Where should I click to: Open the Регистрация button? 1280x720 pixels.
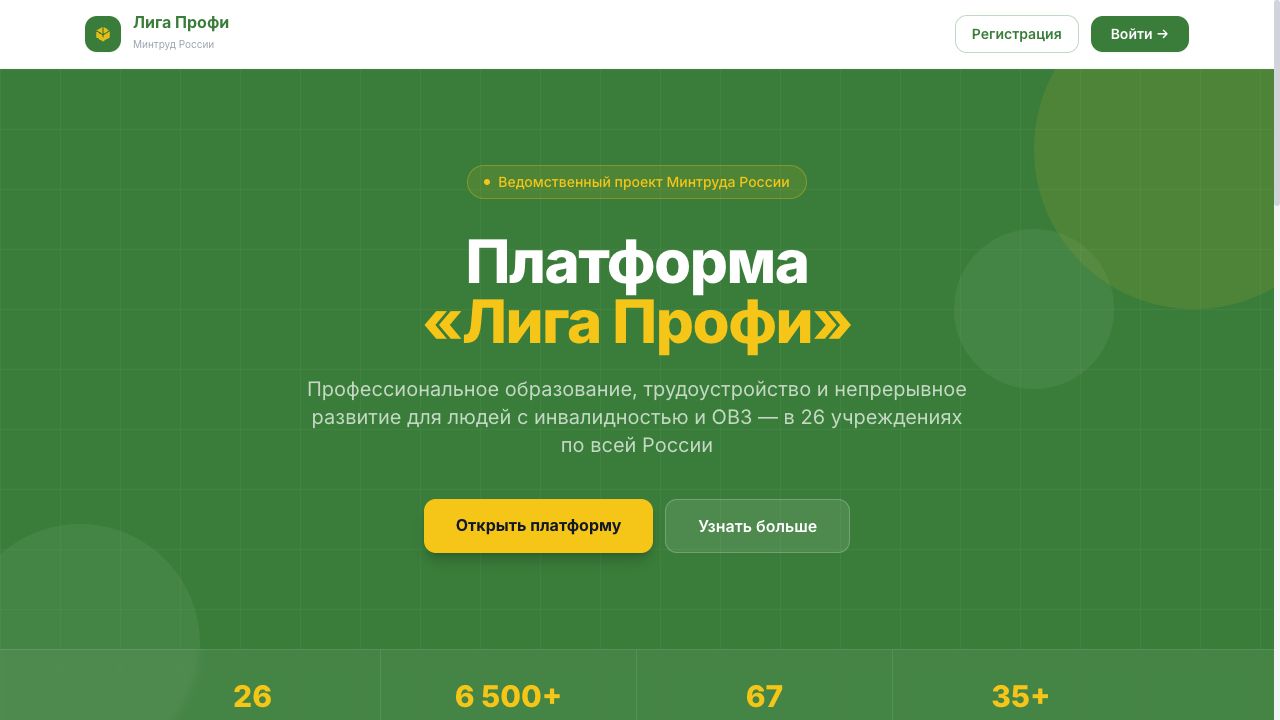1016,34
